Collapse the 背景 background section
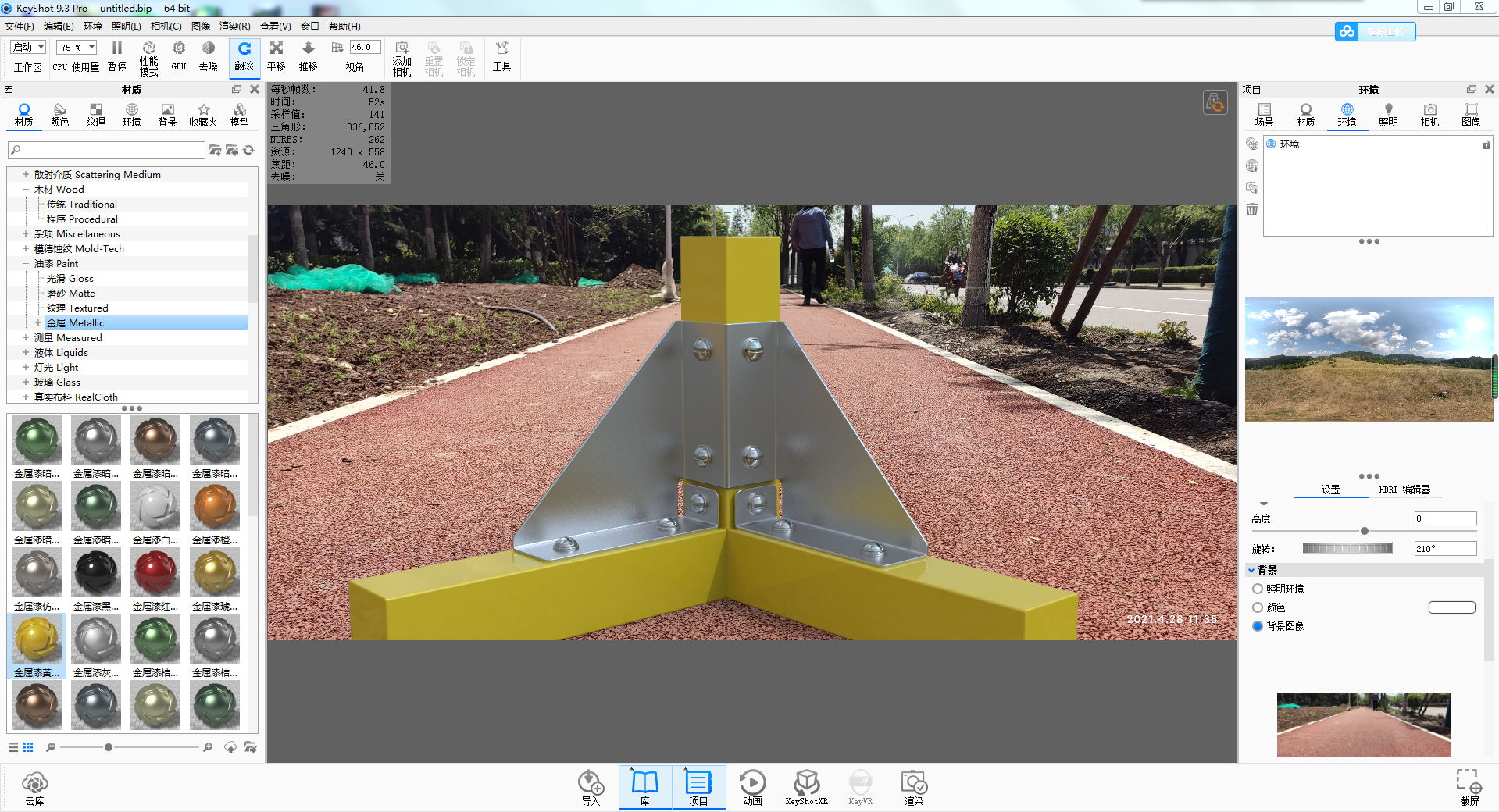Screen dimensions: 1499x812 coord(1251,570)
